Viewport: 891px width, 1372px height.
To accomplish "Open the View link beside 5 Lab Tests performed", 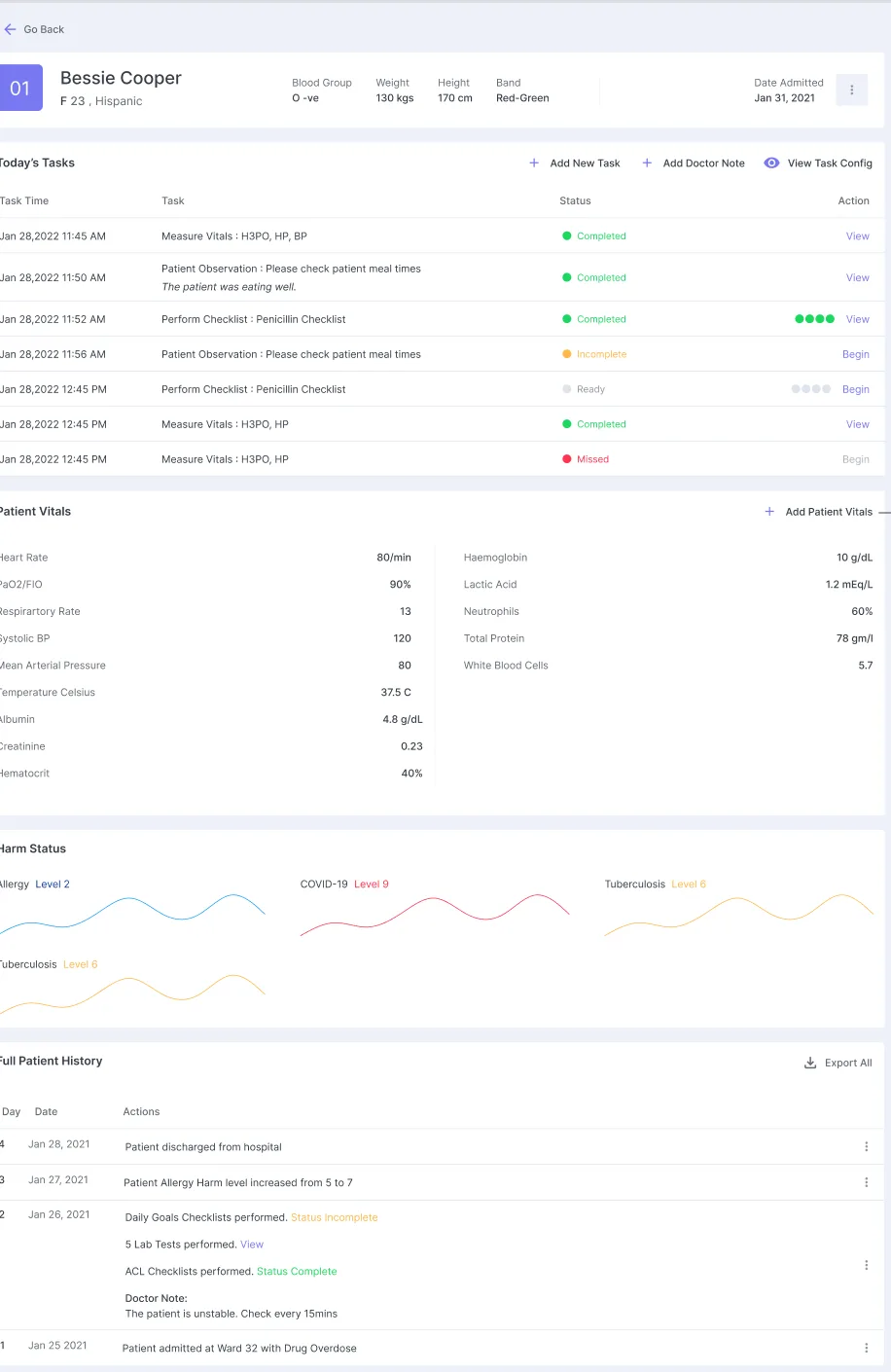I will click(252, 1245).
